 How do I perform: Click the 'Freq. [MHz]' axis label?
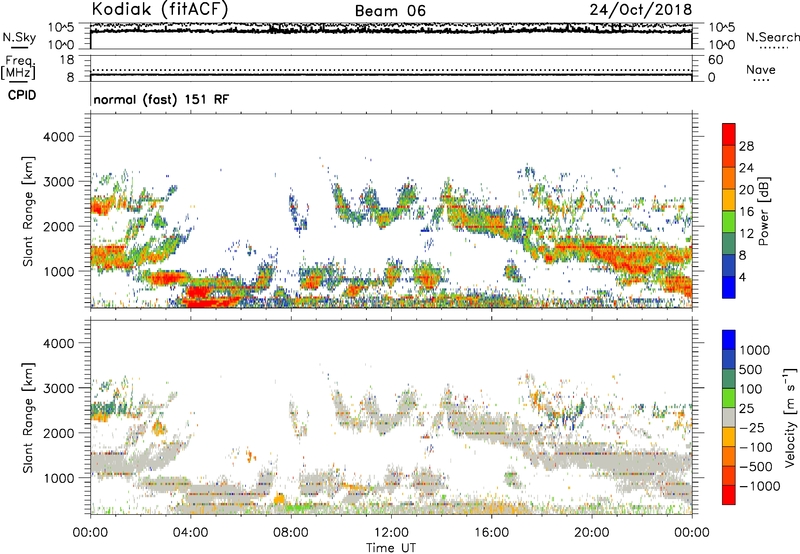[18, 67]
